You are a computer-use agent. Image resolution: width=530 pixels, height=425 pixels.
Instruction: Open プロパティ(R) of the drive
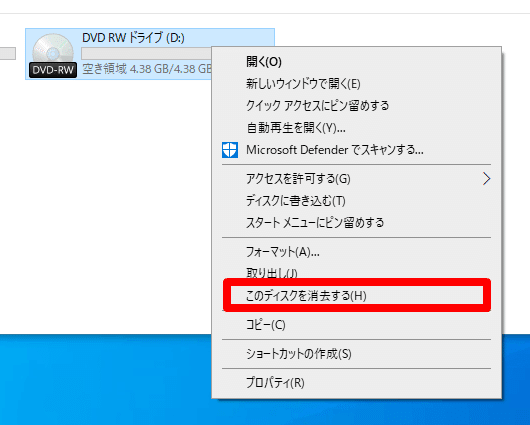356,383
